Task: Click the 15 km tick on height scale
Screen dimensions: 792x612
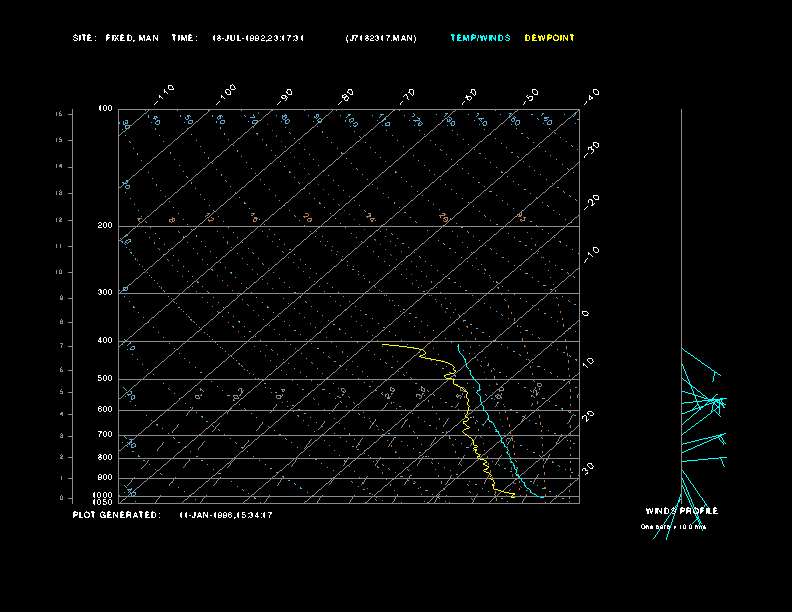Action: click(x=59, y=140)
